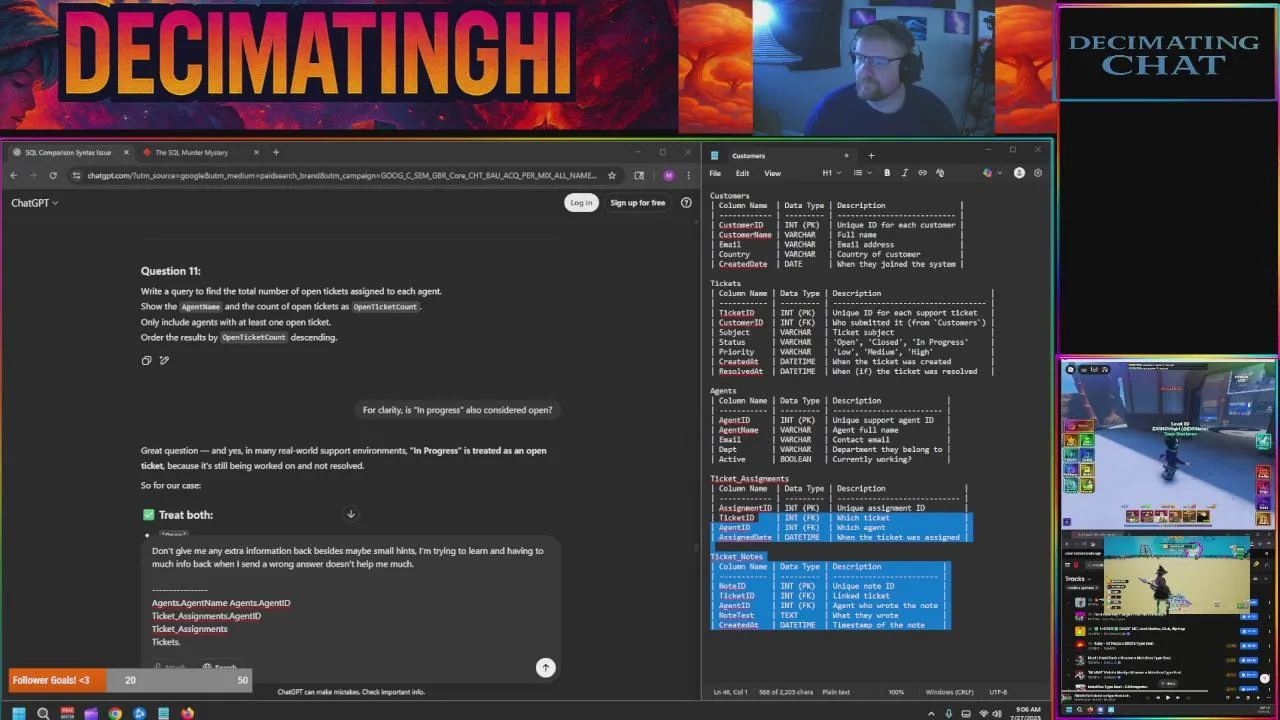This screenshot has width=1280, height=720.
Task: Send the message with the up-arrow button
Action: (x=545, y=667)
